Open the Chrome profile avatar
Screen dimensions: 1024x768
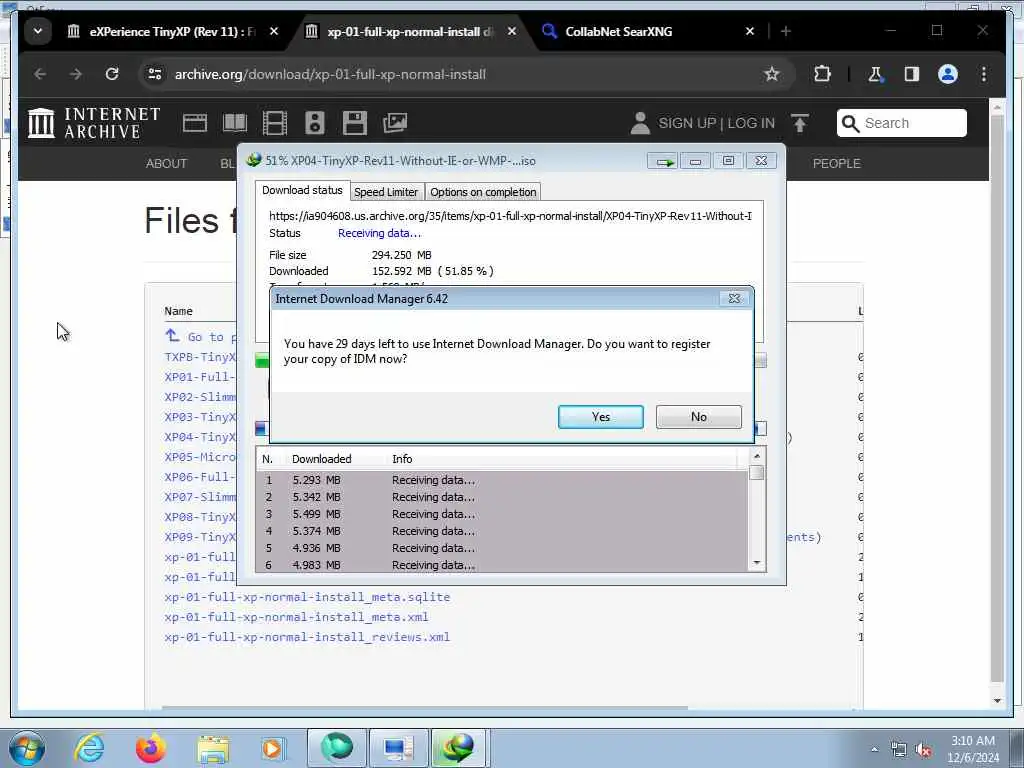click(948, 74)
